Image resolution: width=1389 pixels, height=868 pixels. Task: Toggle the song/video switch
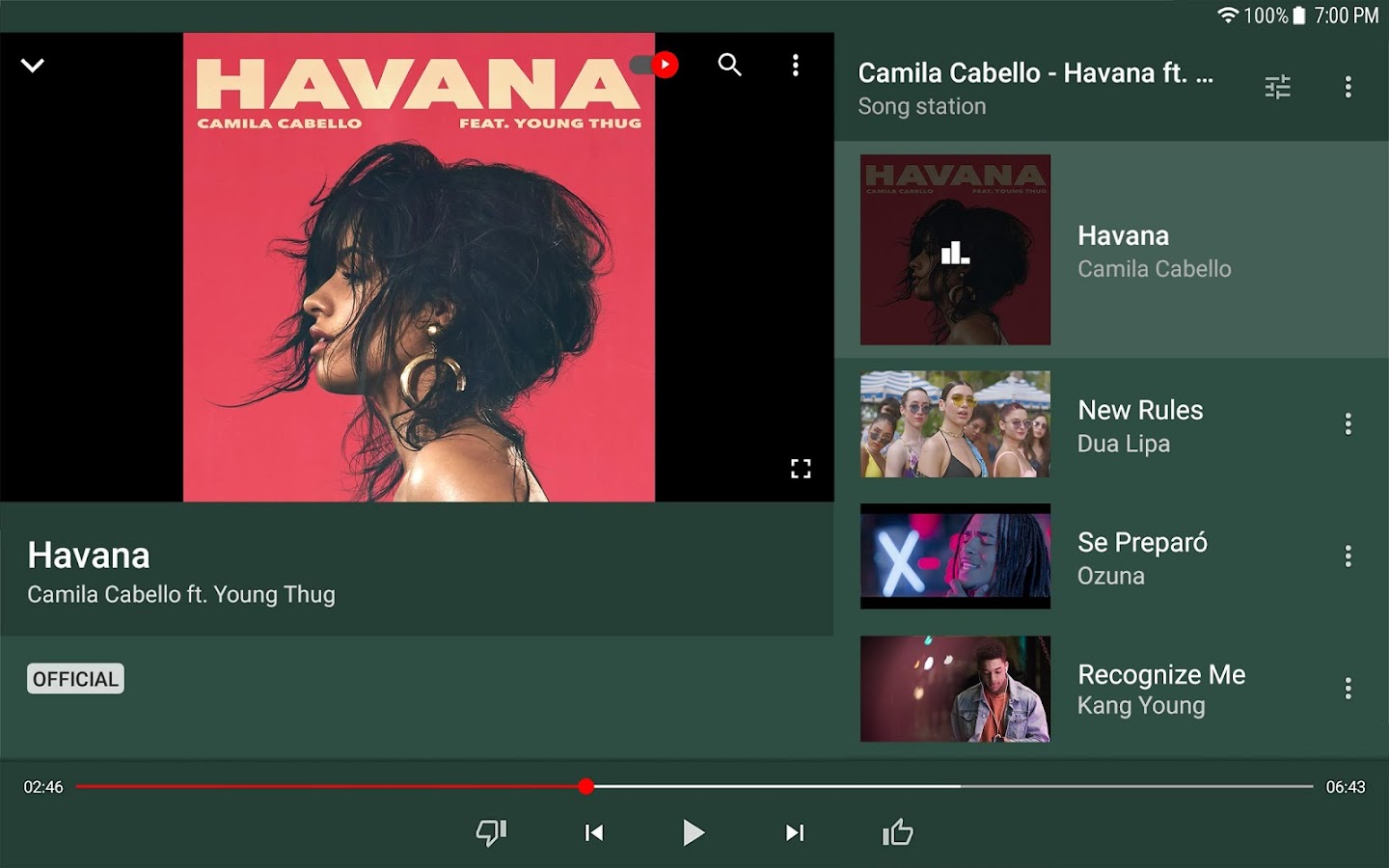pos(655,65)
